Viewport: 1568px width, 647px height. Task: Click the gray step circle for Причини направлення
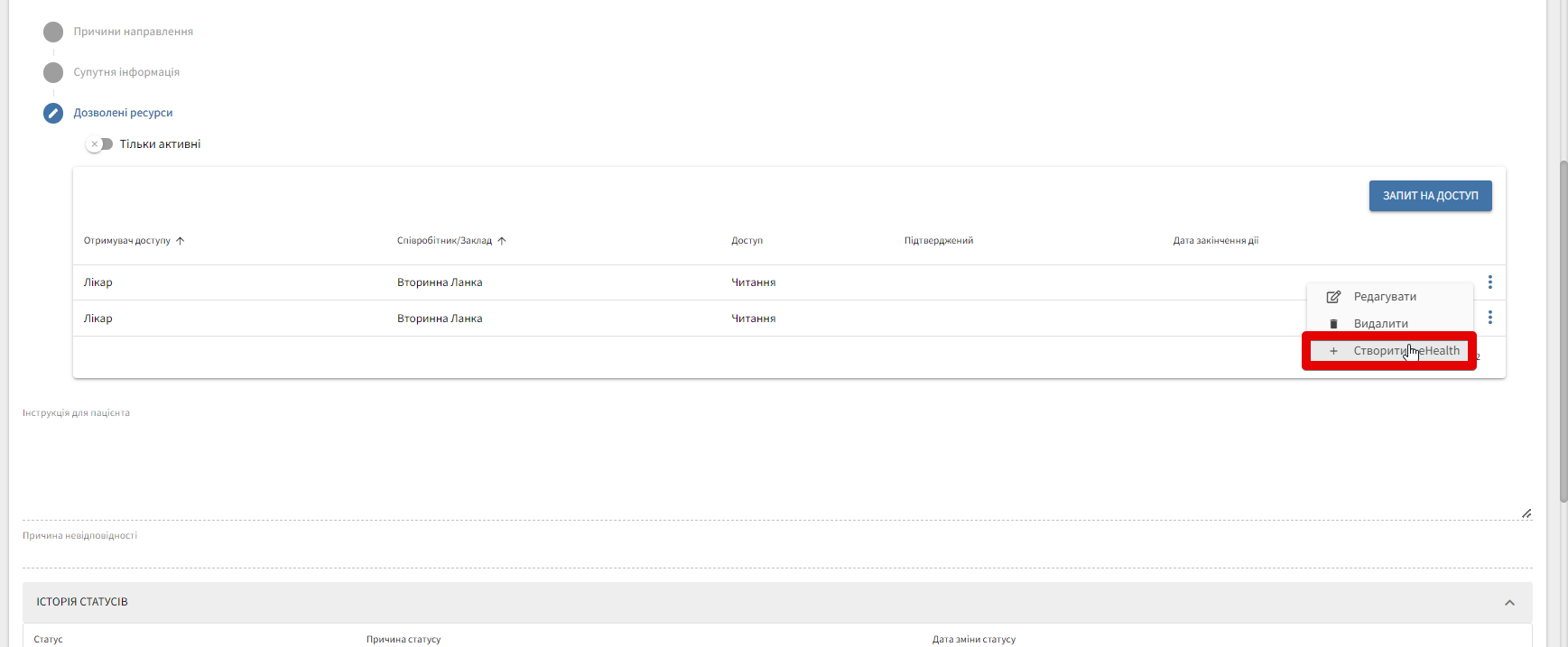coord(53,32)
